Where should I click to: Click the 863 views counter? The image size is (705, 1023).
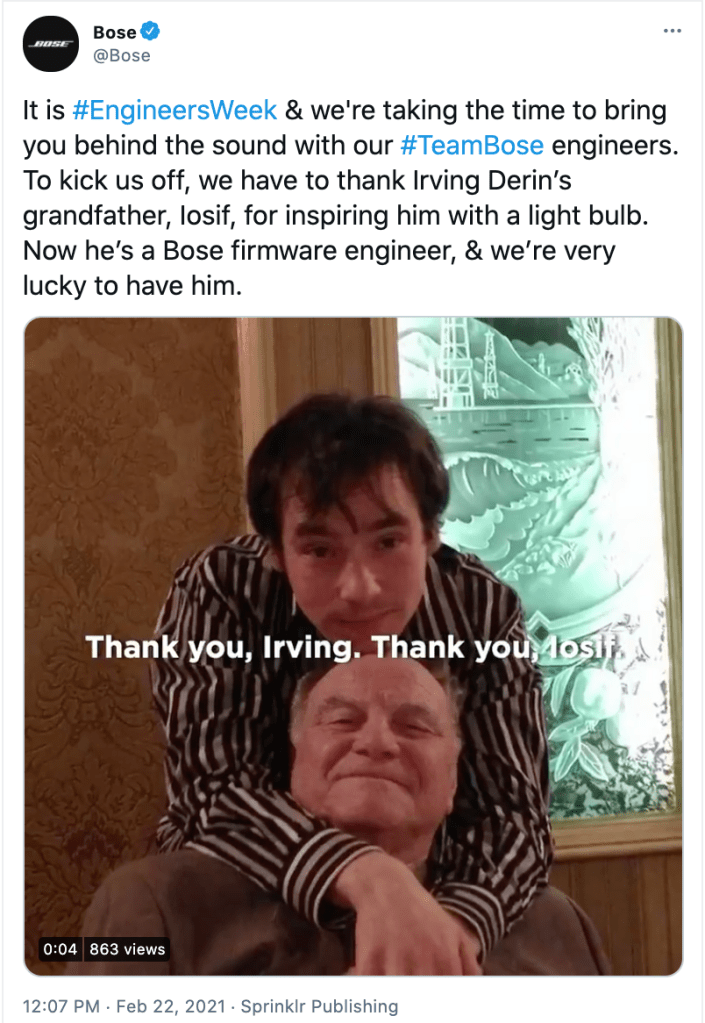click(127, 949)
